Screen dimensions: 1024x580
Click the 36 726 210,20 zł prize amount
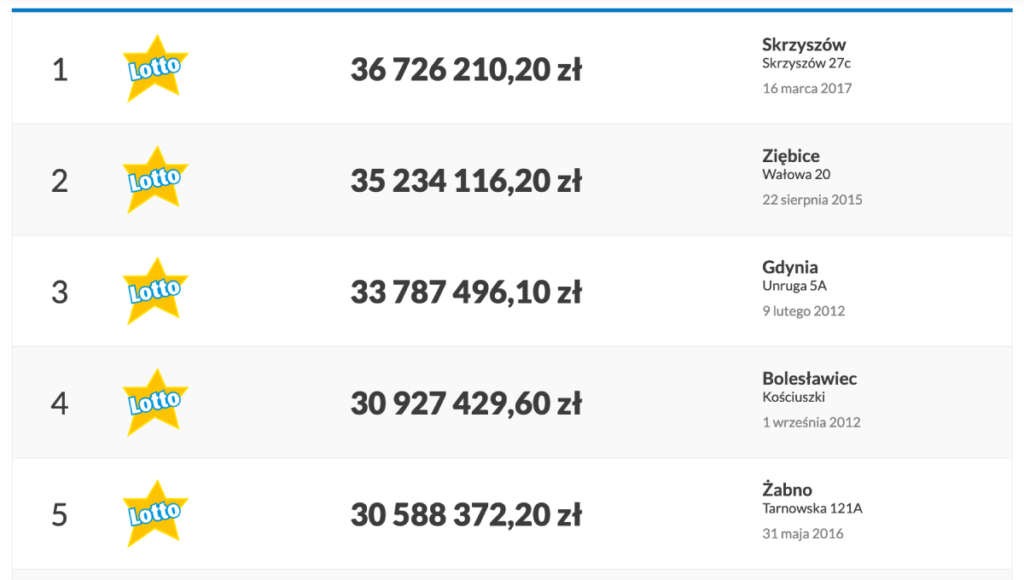(x=466, y=69)
